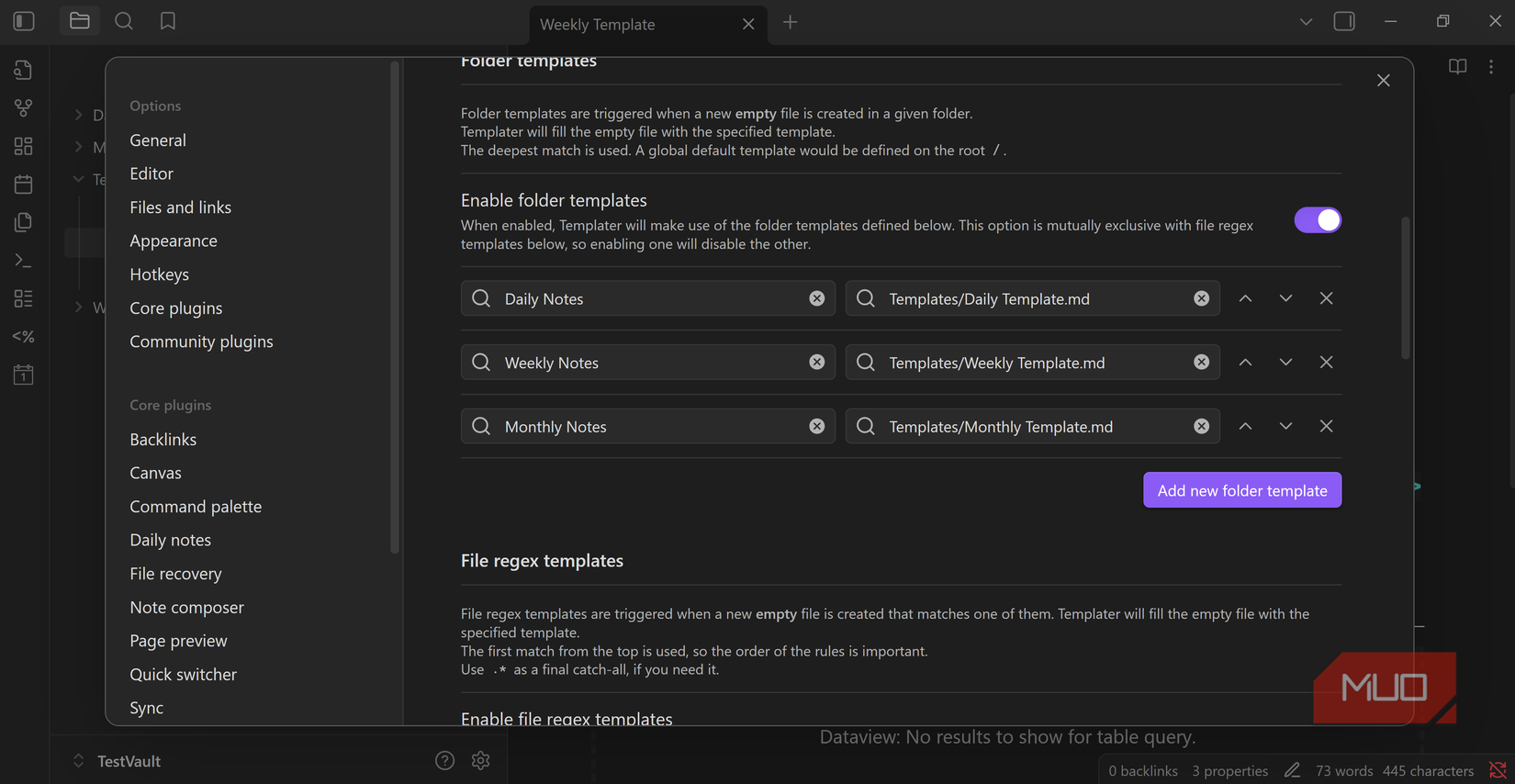Click the Templater ribbon icon
Screen dimensions: 1515x784
pos(24,337)
